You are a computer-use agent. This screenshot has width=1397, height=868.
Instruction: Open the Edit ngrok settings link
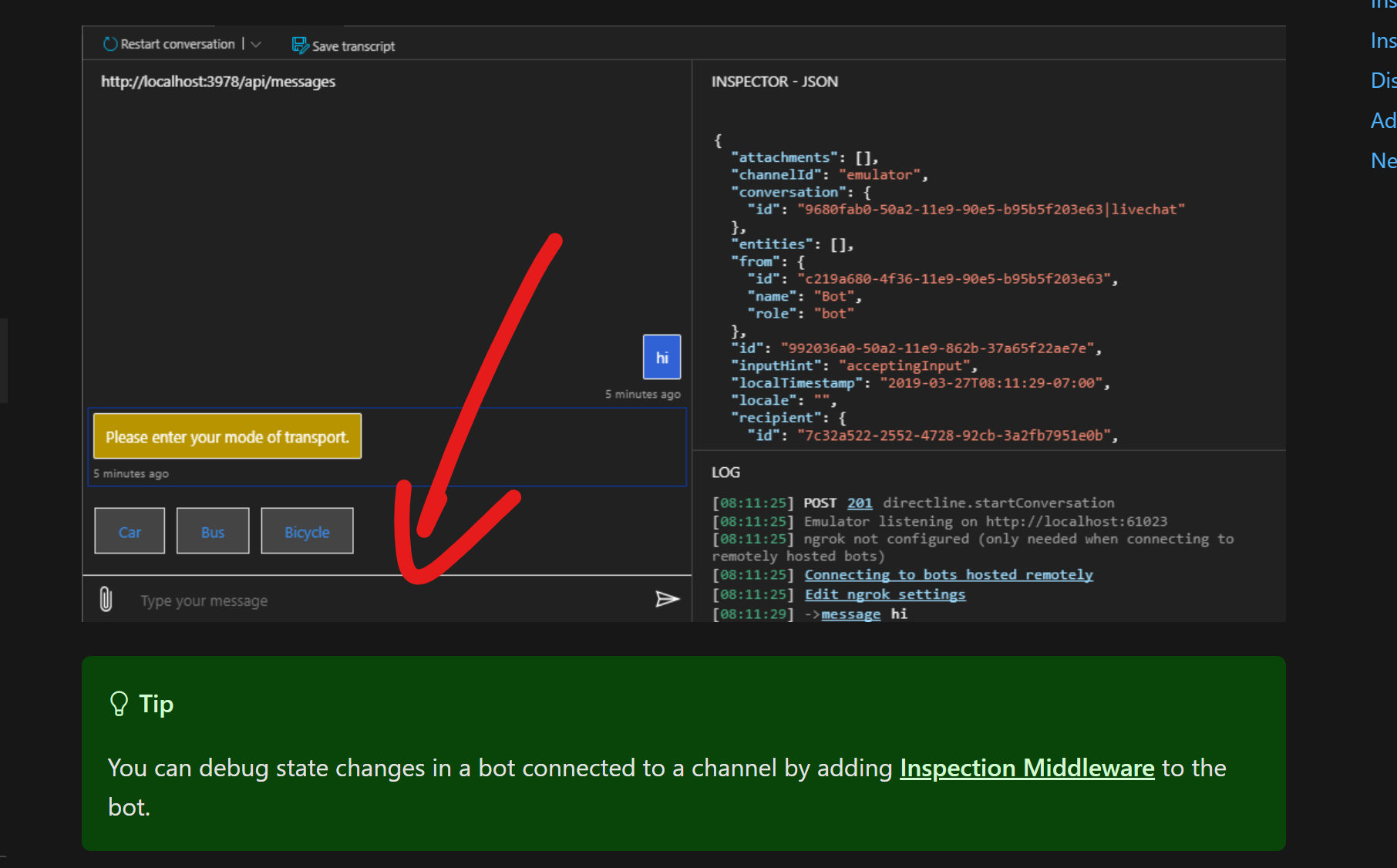[x=884, y=594]
